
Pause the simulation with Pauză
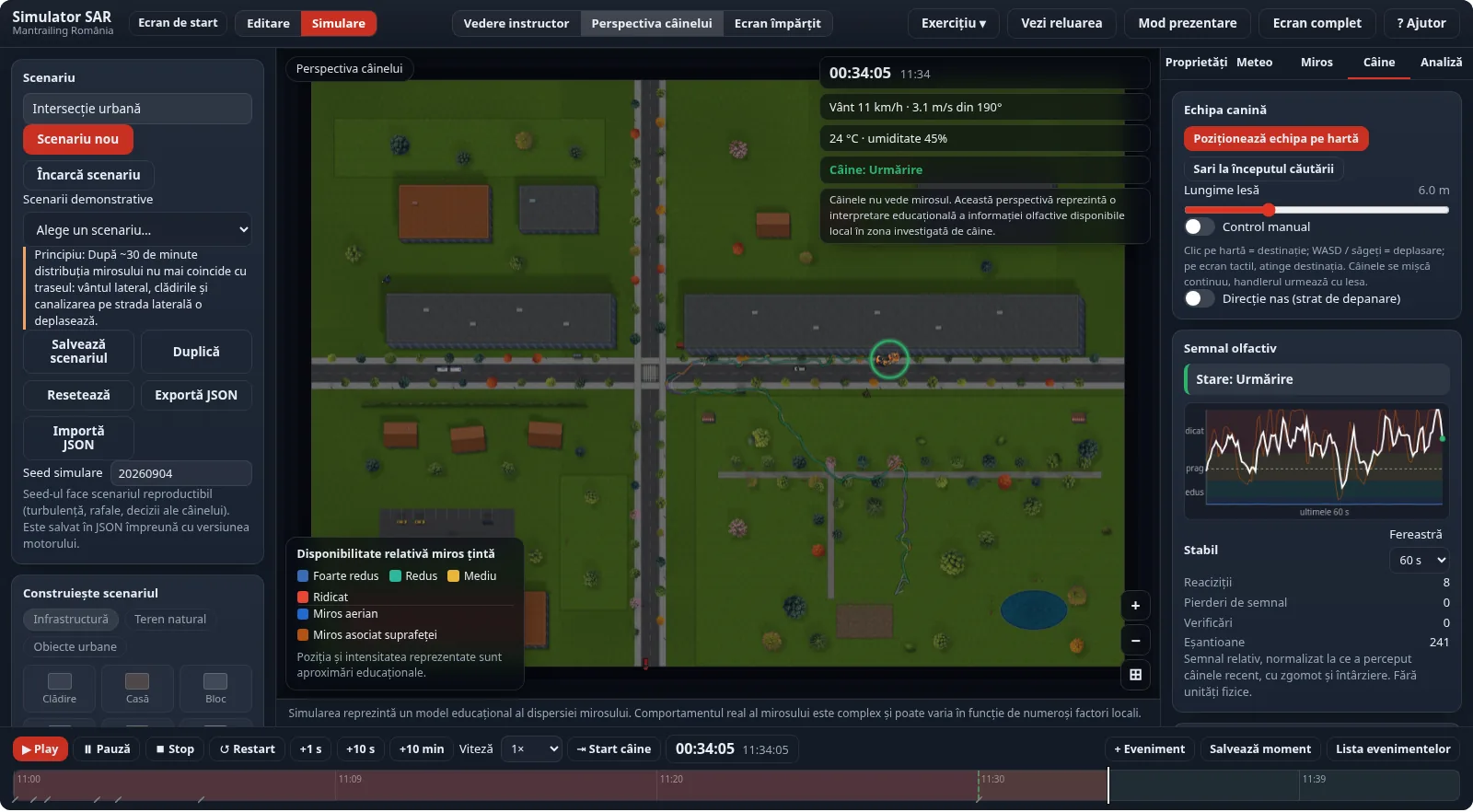[107, 749]
